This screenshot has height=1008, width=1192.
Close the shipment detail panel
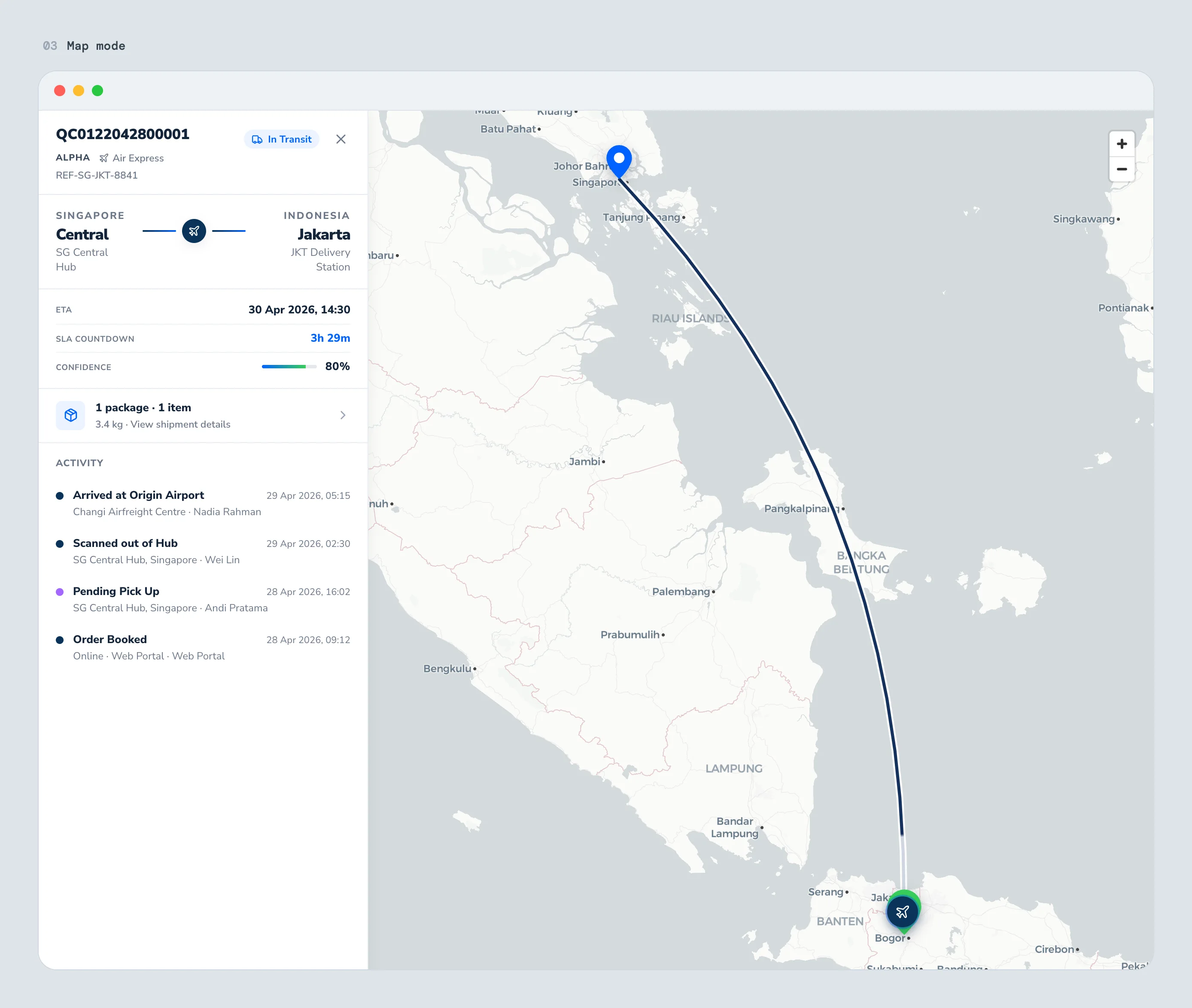coord(341,140)
